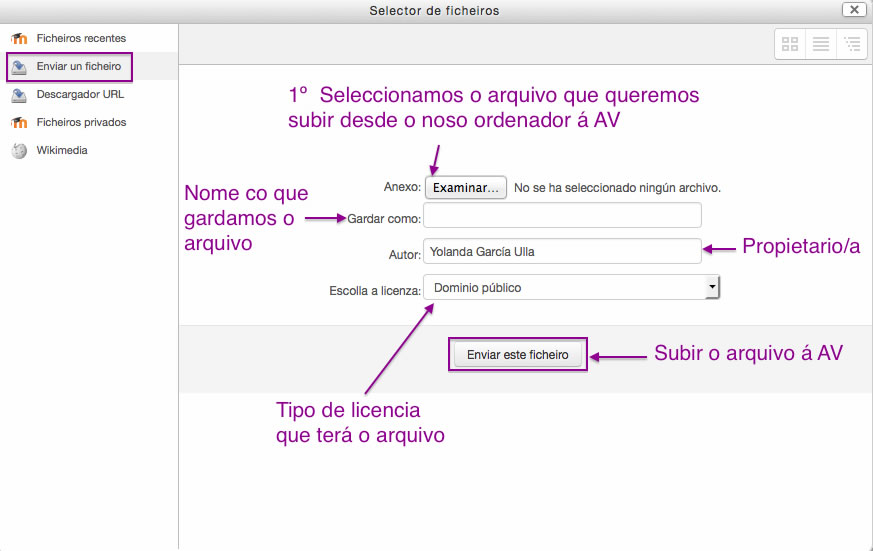Click the 'Autor:' label
The height and width of the screenshot is (551, 873).
click(x=405, y=254)
